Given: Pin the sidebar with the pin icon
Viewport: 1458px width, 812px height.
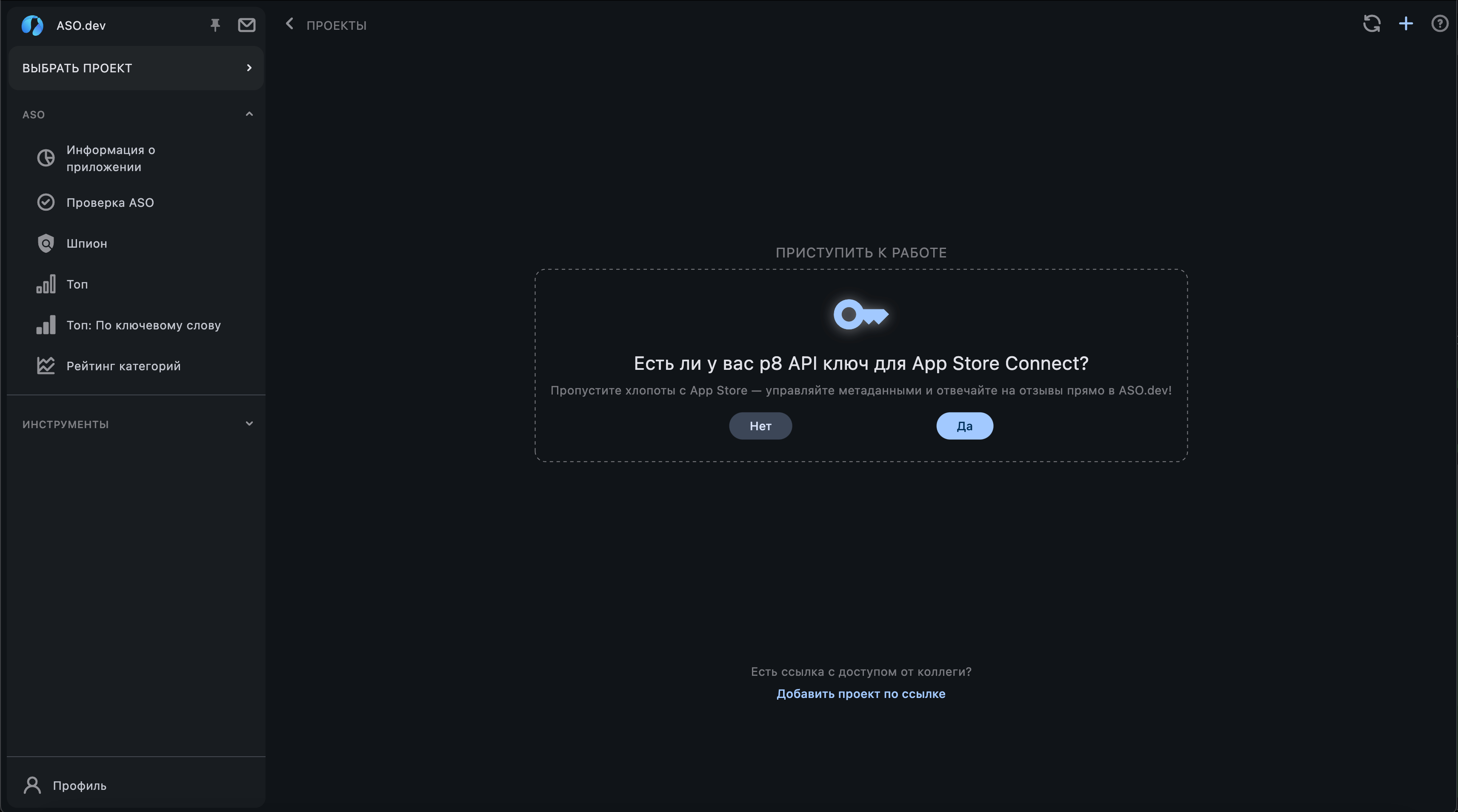Looking at the screenshot, I should coord(215,26).
